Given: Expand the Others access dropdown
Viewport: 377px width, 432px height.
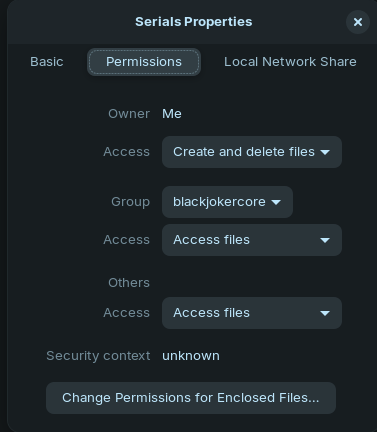Looking at the screenshot, I should point(252,313).
